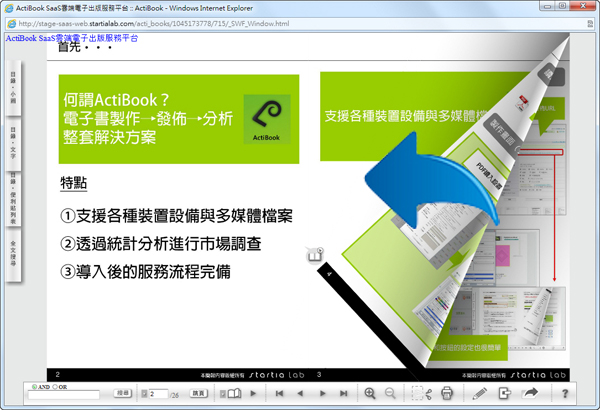Open the 目錄・小圖 thumbnail index side tab
This screenshot has height=410, width=600.
tap(13, 88)
